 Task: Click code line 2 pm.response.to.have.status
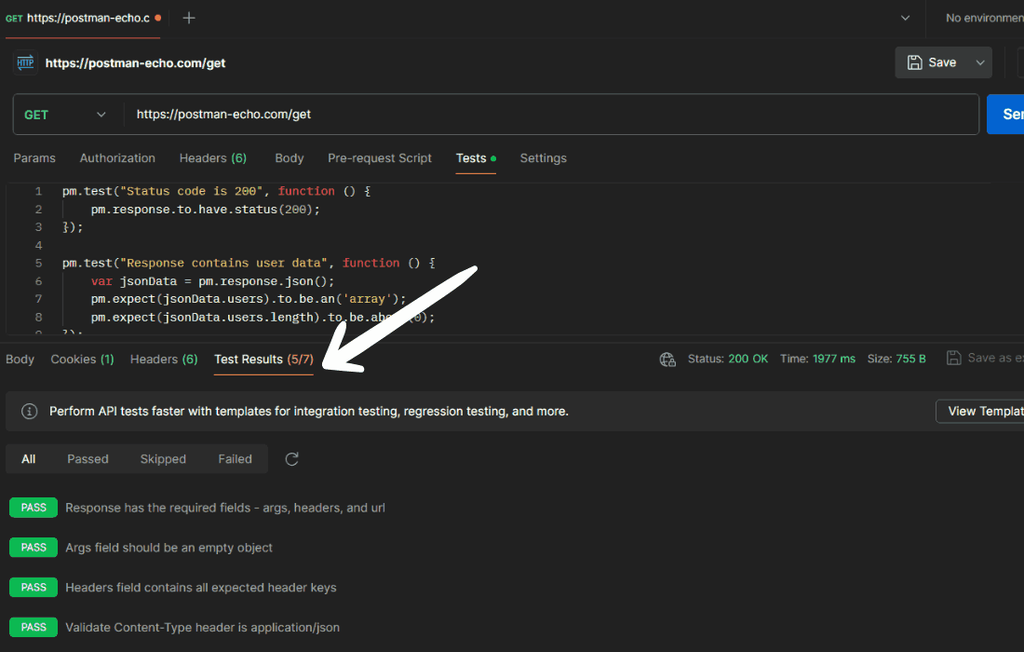tap(205, 210)
